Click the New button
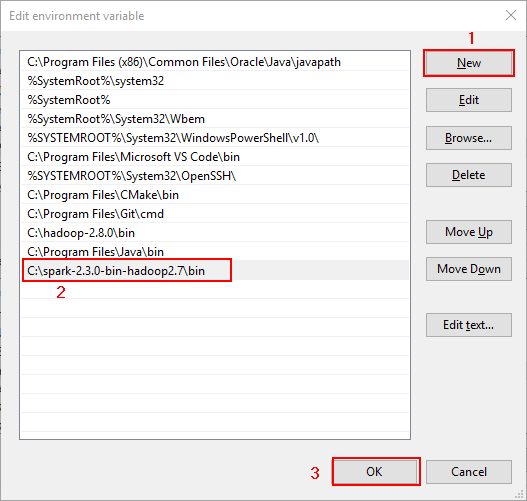Image resolution: width=527 pixels, height=501 pixels. click(469, 63)
